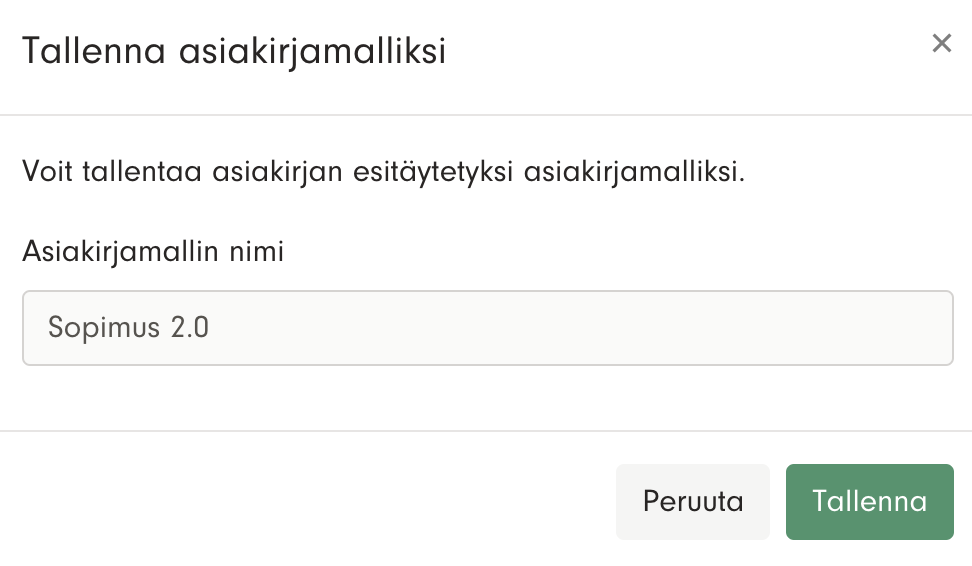Close the dialog with the X icon
Screen dimensions: 972x566
coord(941,43)
